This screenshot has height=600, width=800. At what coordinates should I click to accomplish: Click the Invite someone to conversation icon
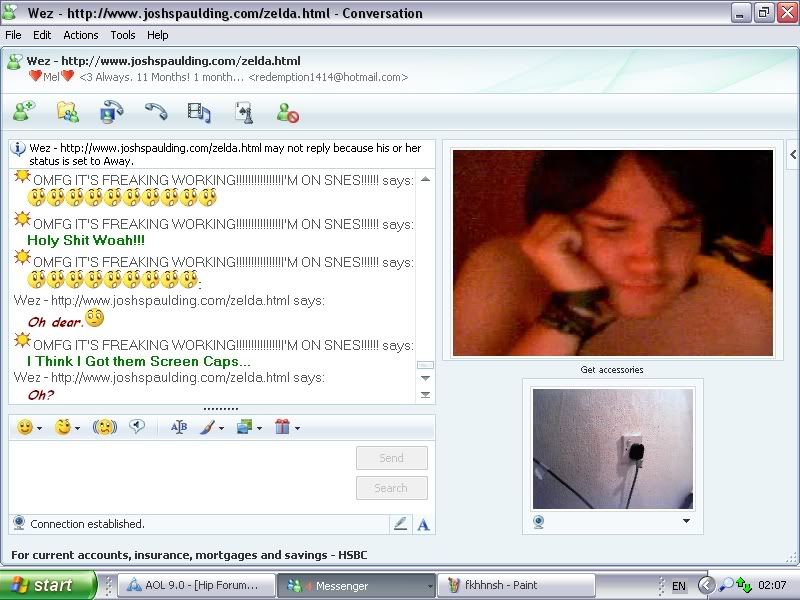click(x=24, y=113)
